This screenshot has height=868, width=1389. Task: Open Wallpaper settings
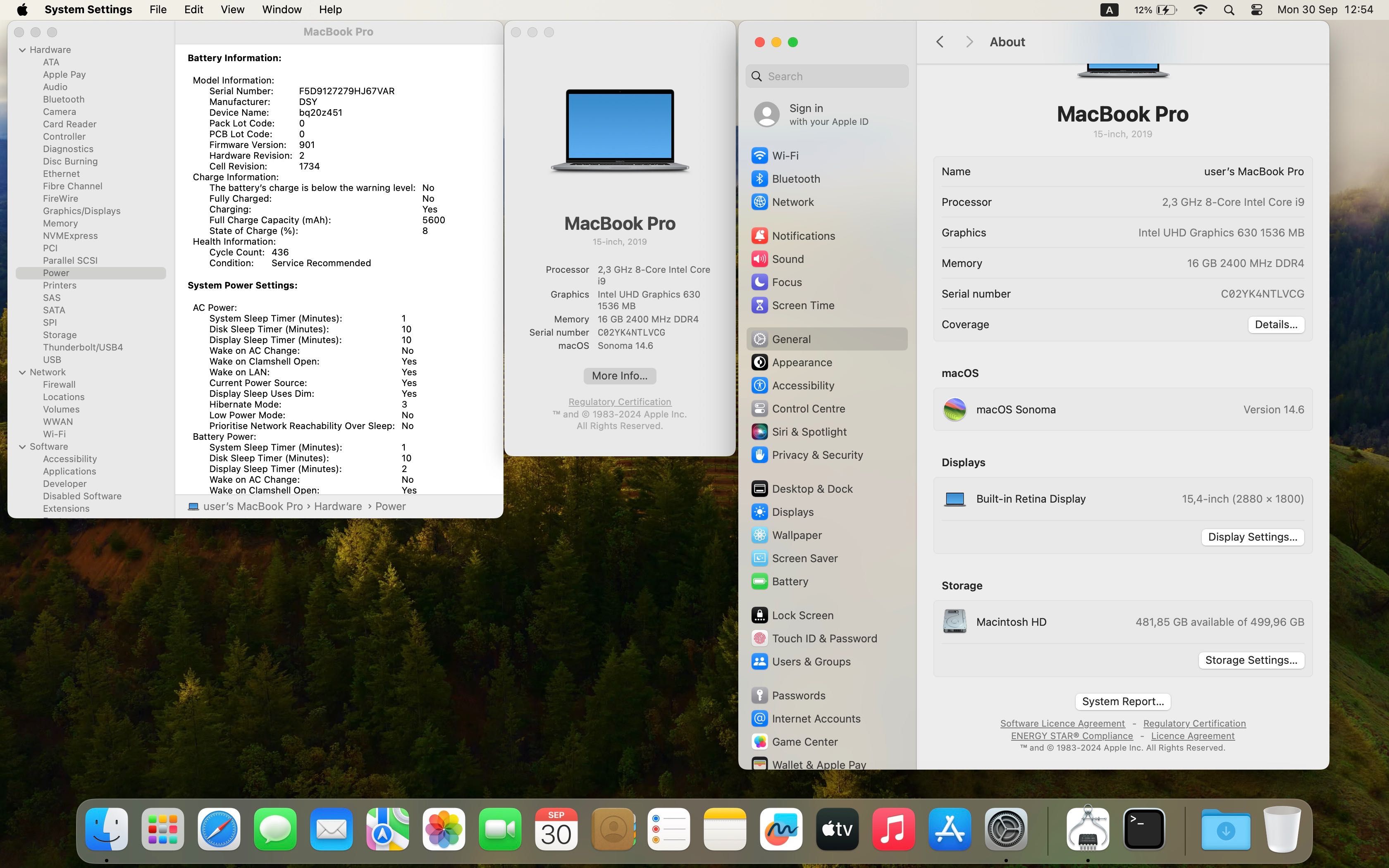click(x=826, y=535)
